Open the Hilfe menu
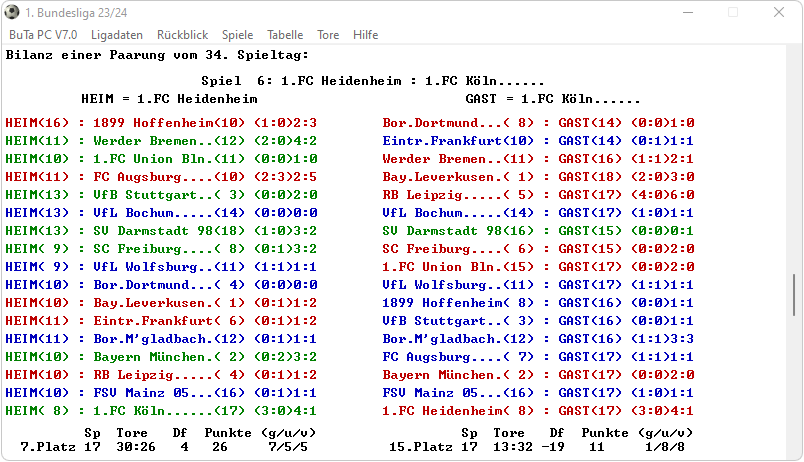The image size is (804, 462). [x=365, y=35]
